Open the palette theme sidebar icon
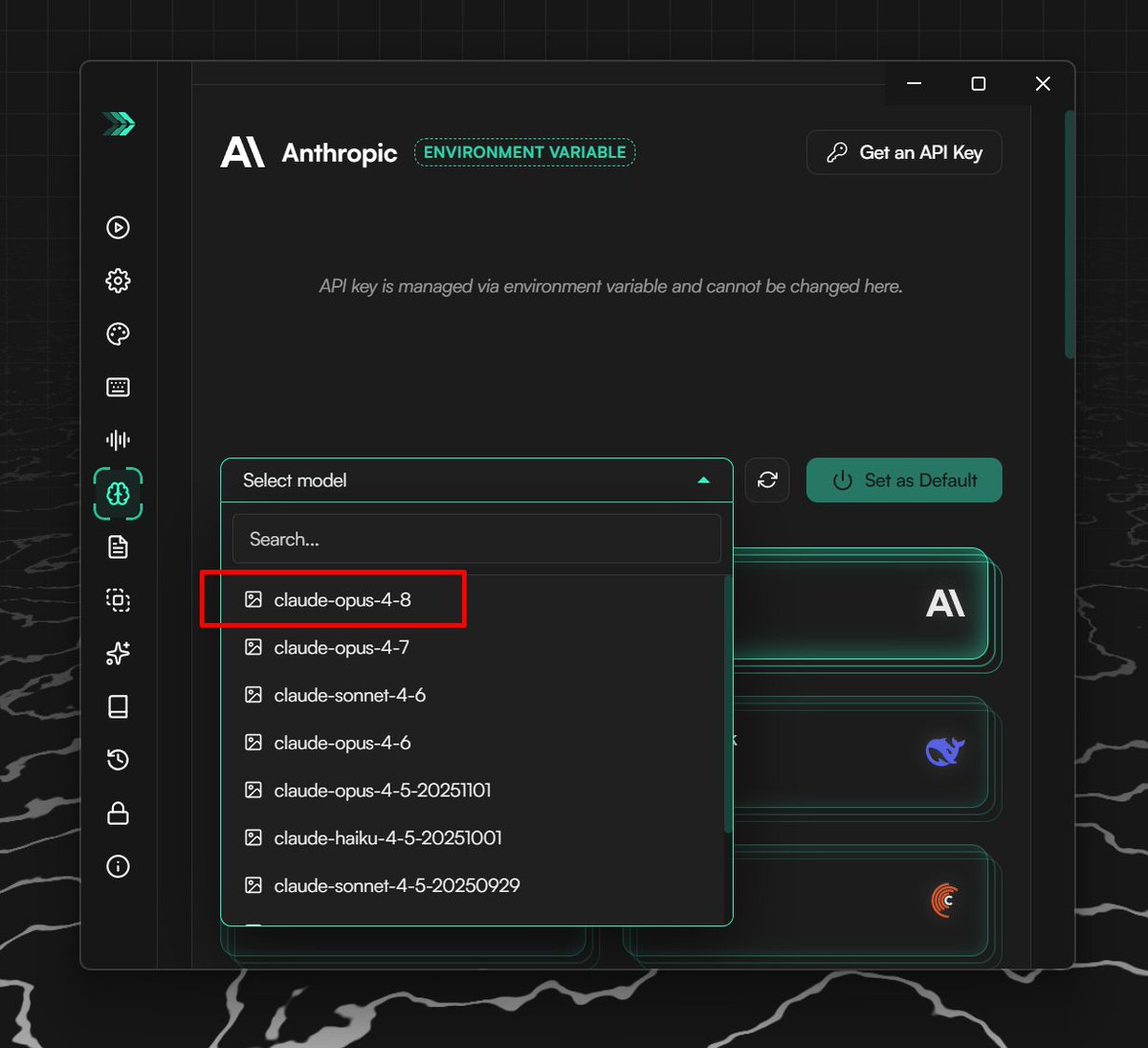Viewport: 1148px width, 1048px height. (118, 334)
